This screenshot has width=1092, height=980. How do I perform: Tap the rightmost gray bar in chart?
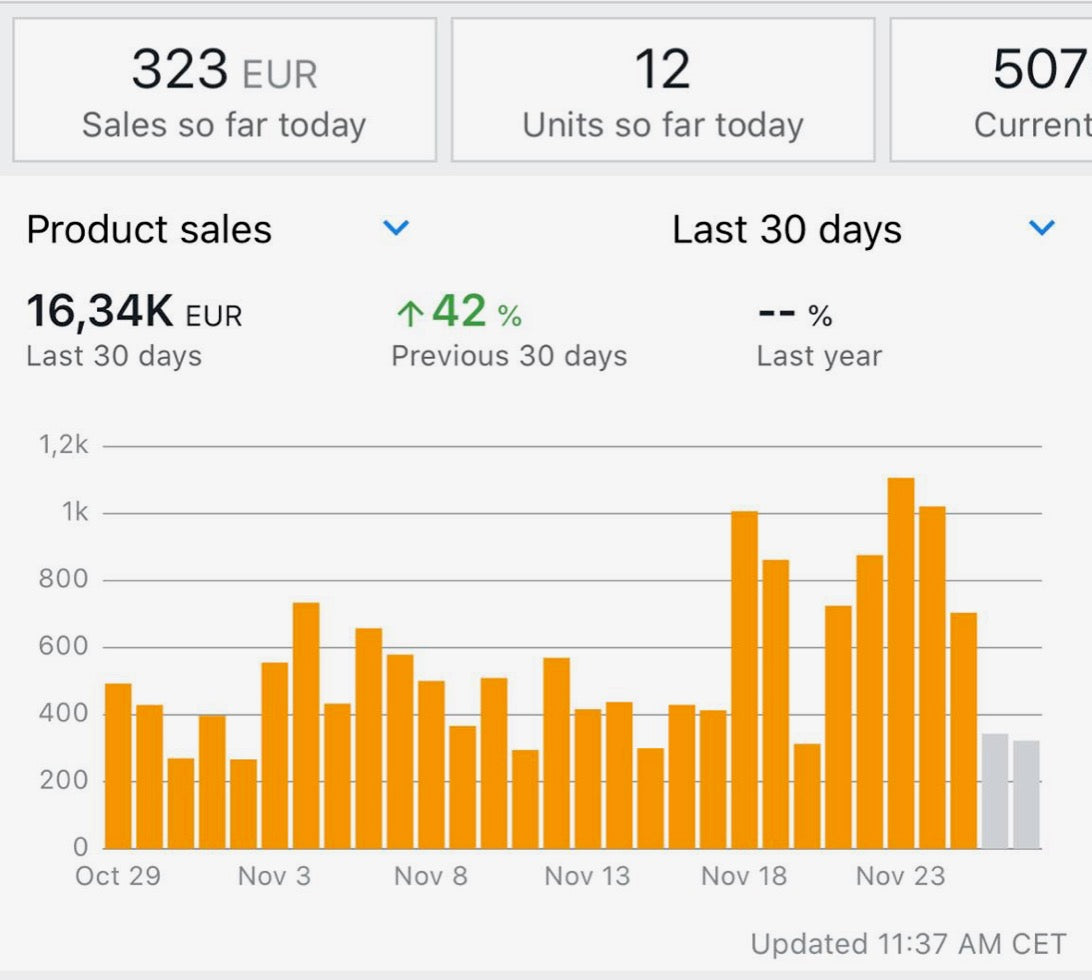click(x=1026, y=794)
